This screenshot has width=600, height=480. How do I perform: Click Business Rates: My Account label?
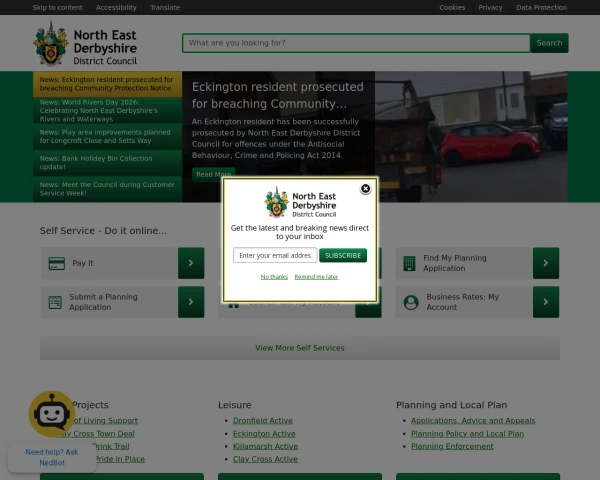click(x=463, y=302)
